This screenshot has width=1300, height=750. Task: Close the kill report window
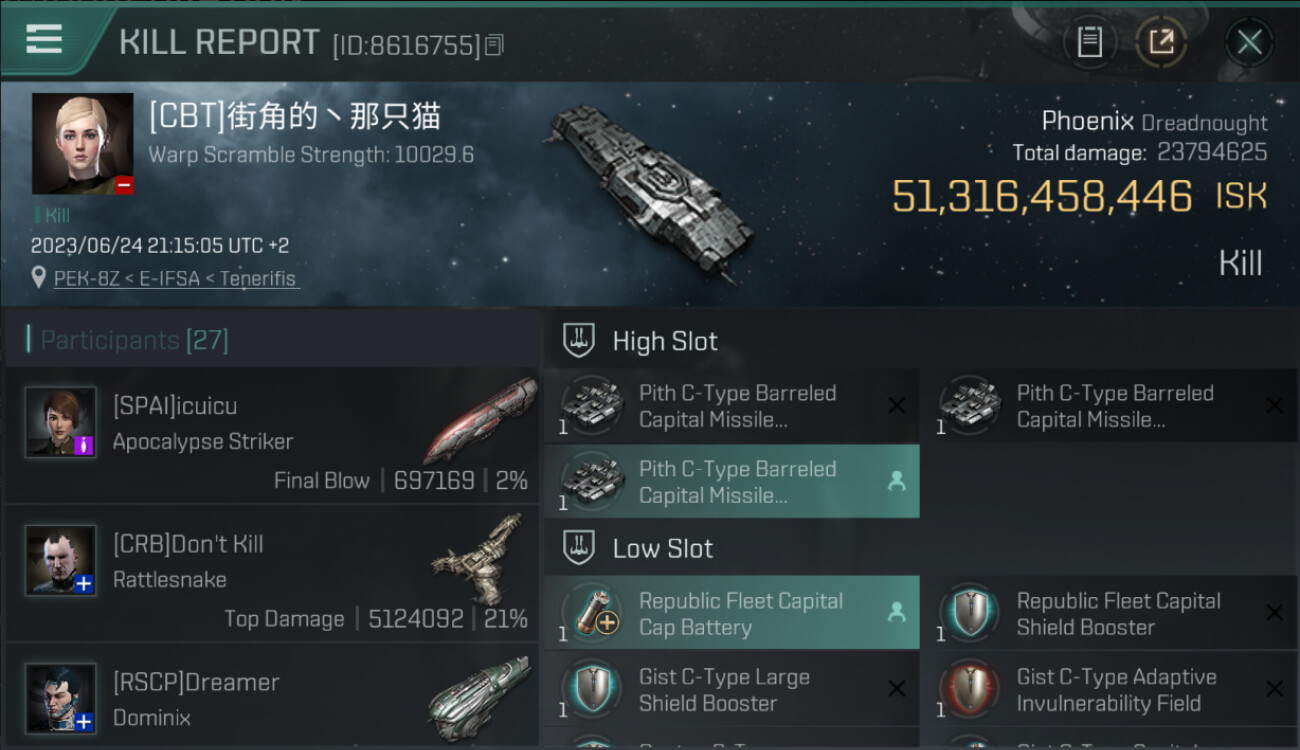point(1248,42)
